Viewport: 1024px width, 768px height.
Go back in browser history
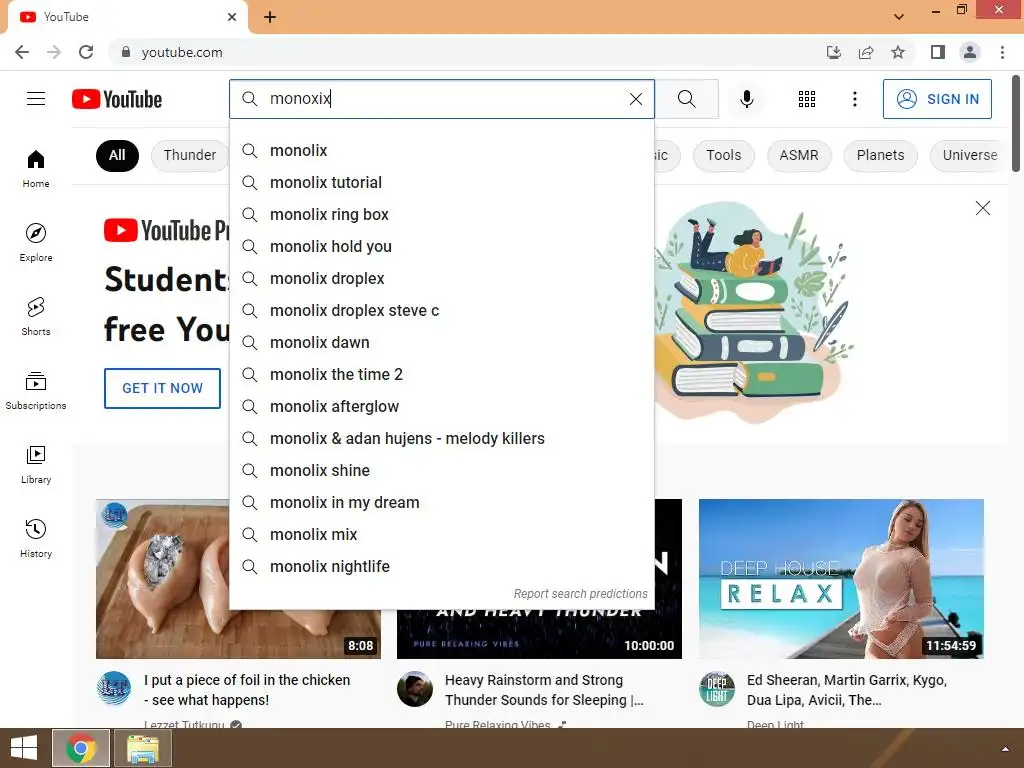22,52
